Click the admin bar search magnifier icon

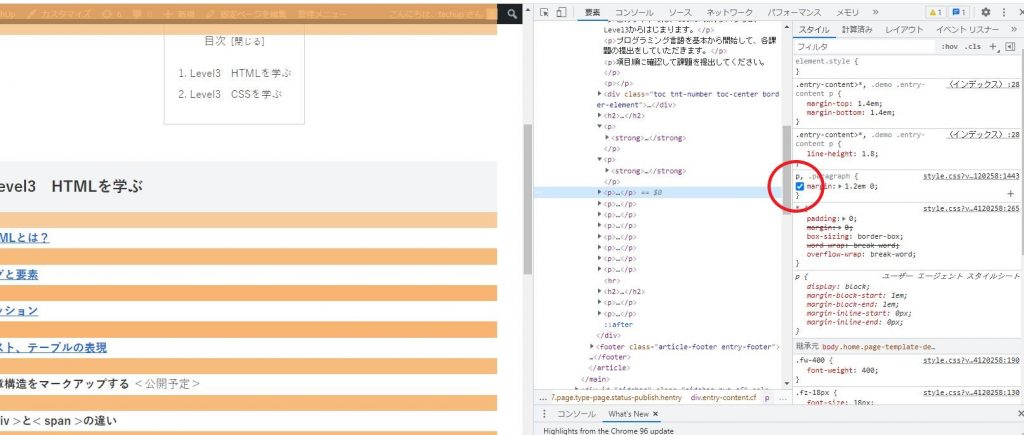pos(512,14)
